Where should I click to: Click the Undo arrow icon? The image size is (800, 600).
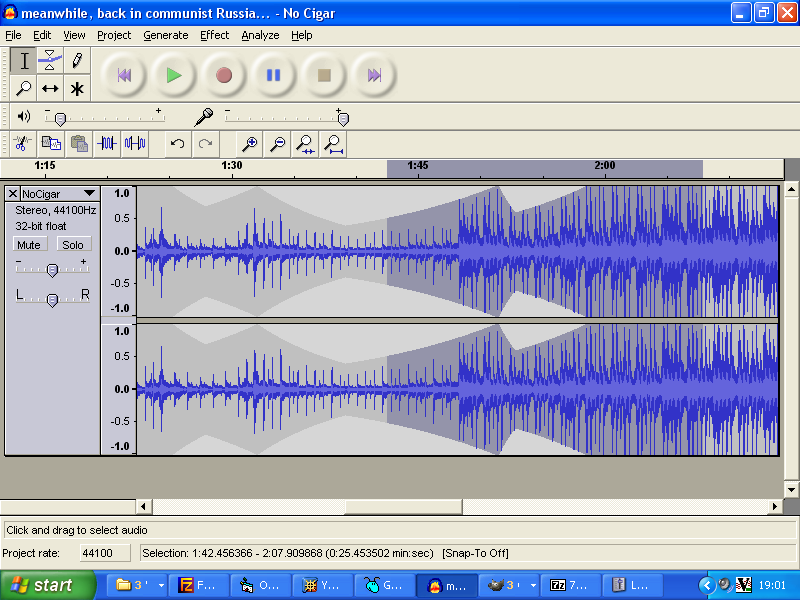[x=177, y=144]
